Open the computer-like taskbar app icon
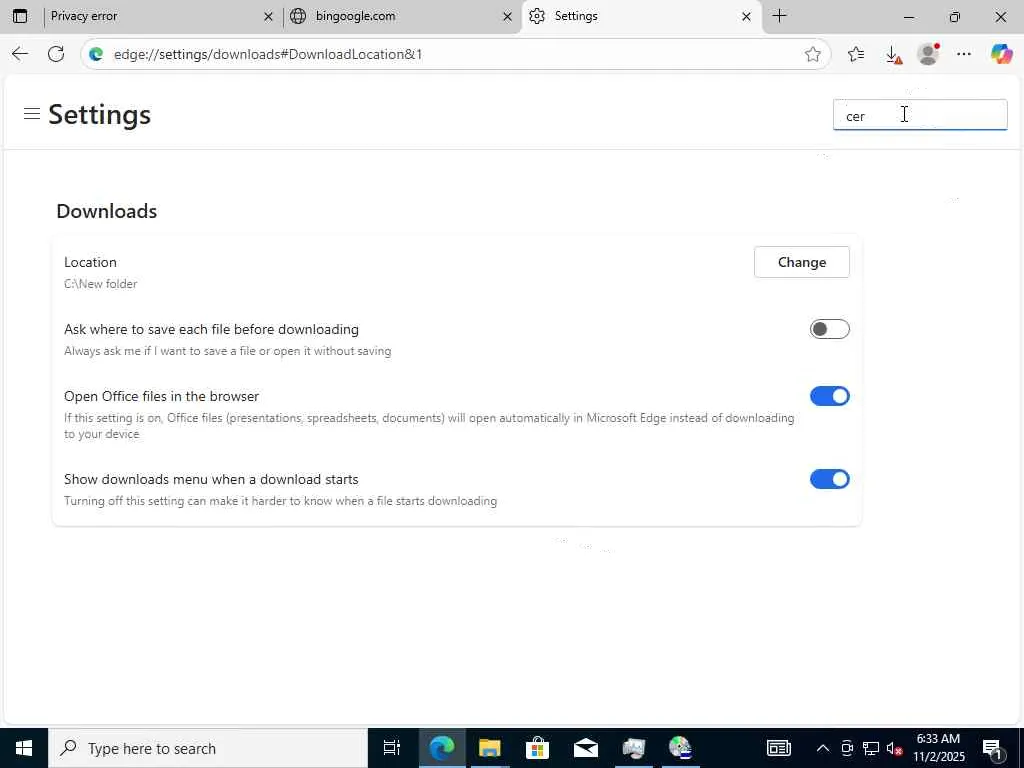This screenshot has width=1024, height=768. 633,748
